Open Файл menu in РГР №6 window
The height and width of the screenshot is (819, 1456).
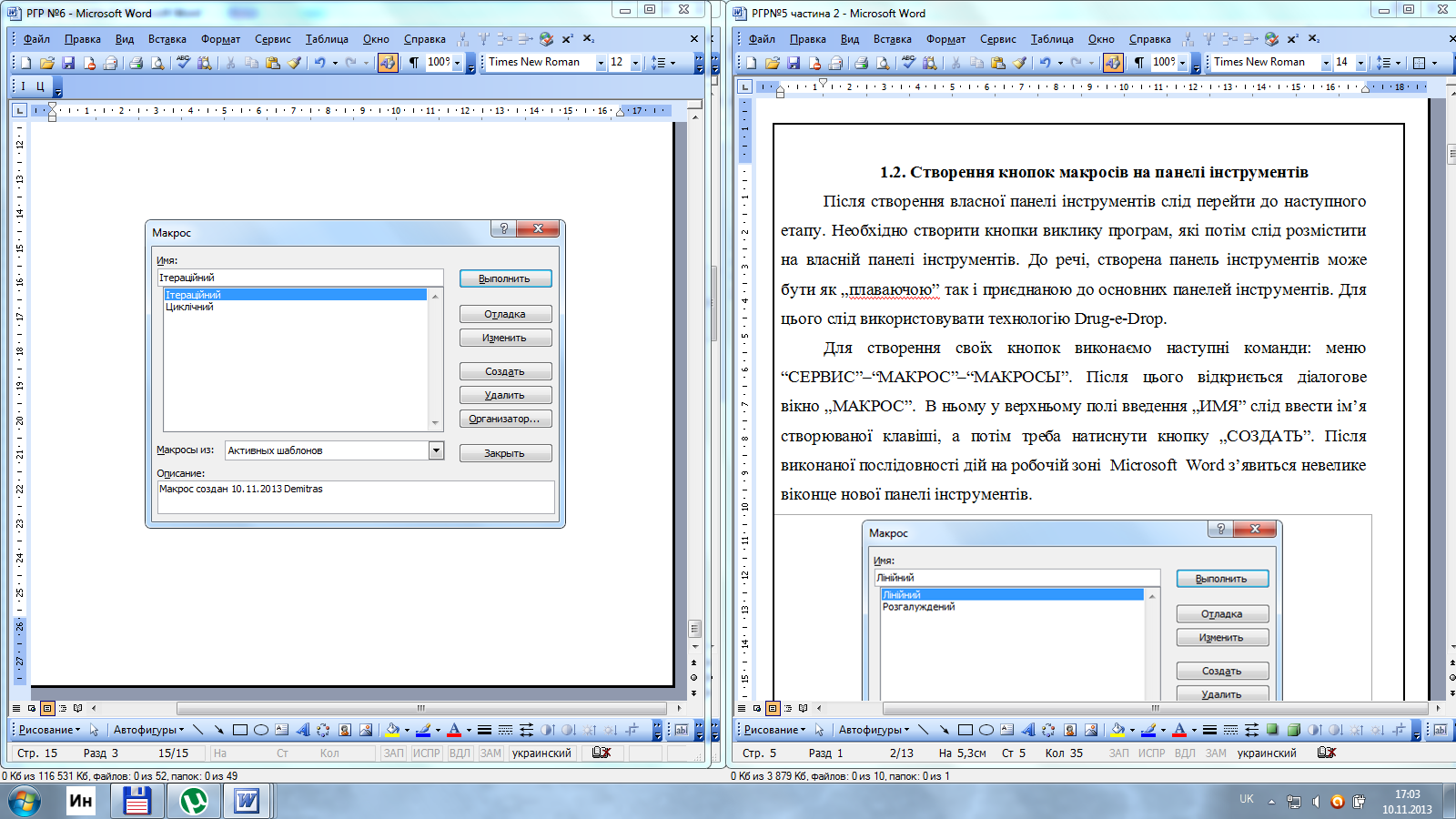[36, 39]
